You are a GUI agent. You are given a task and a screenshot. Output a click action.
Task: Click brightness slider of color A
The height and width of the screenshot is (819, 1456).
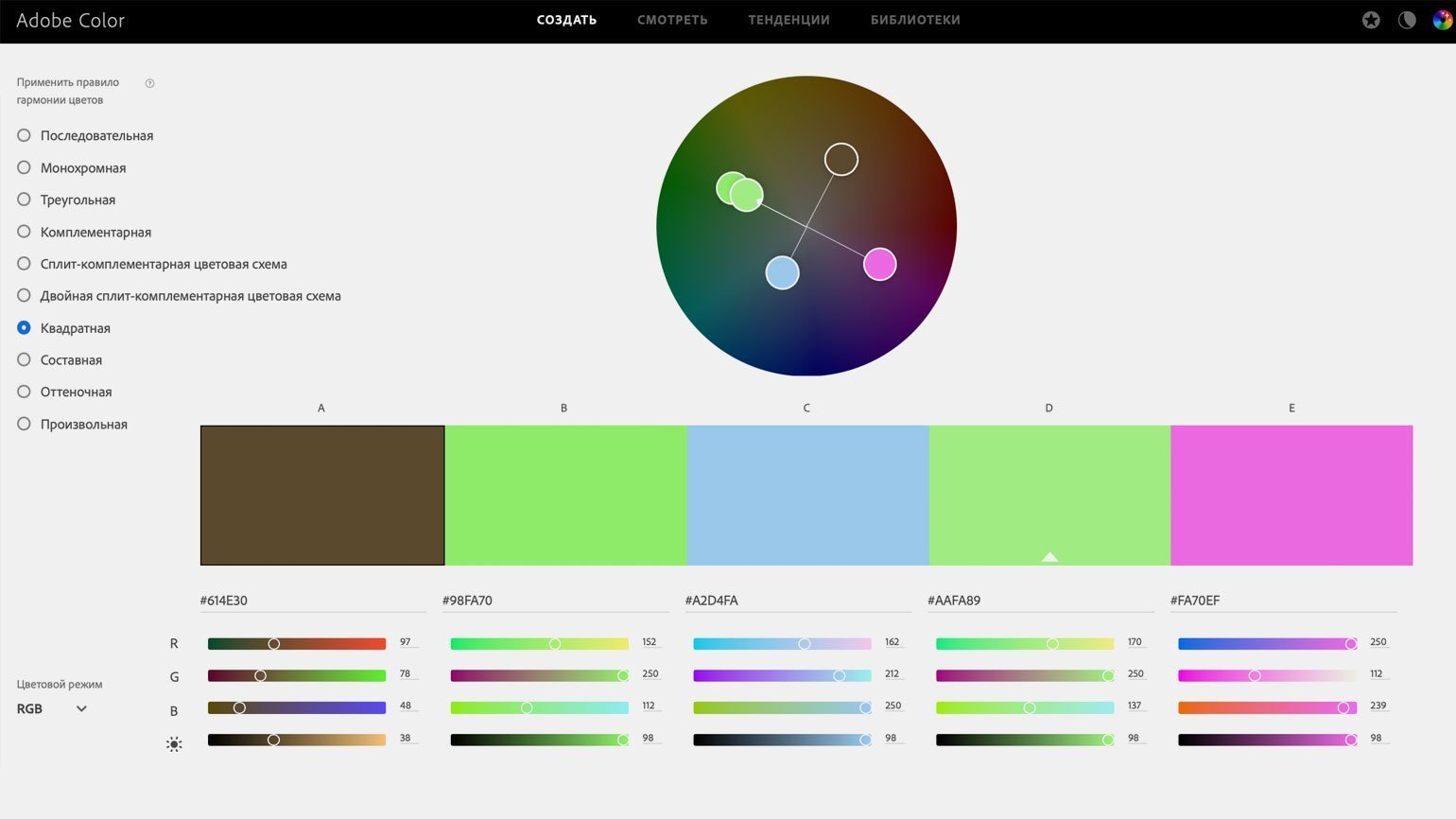(297, 740)
